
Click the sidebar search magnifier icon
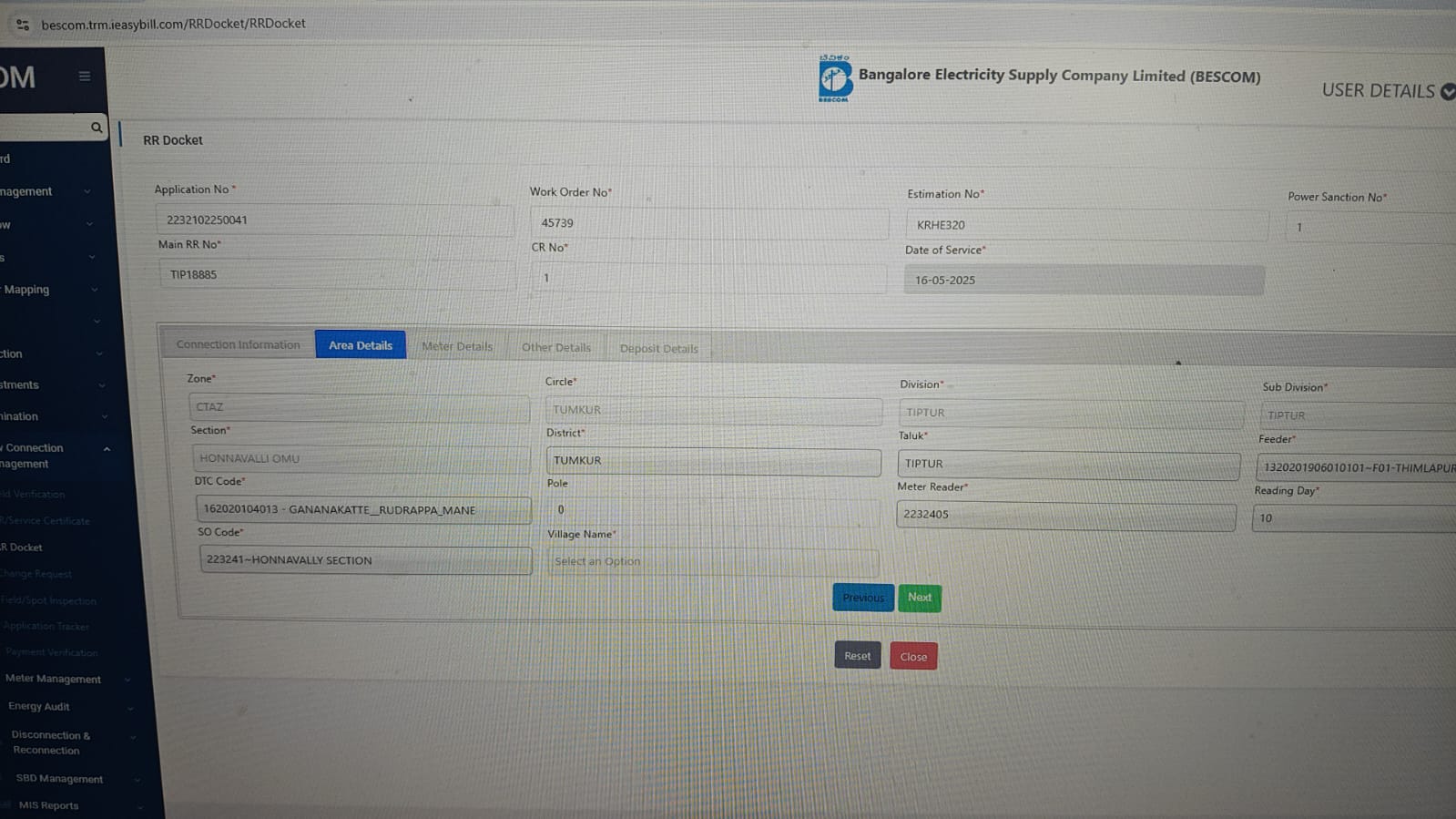coord(97,128)
